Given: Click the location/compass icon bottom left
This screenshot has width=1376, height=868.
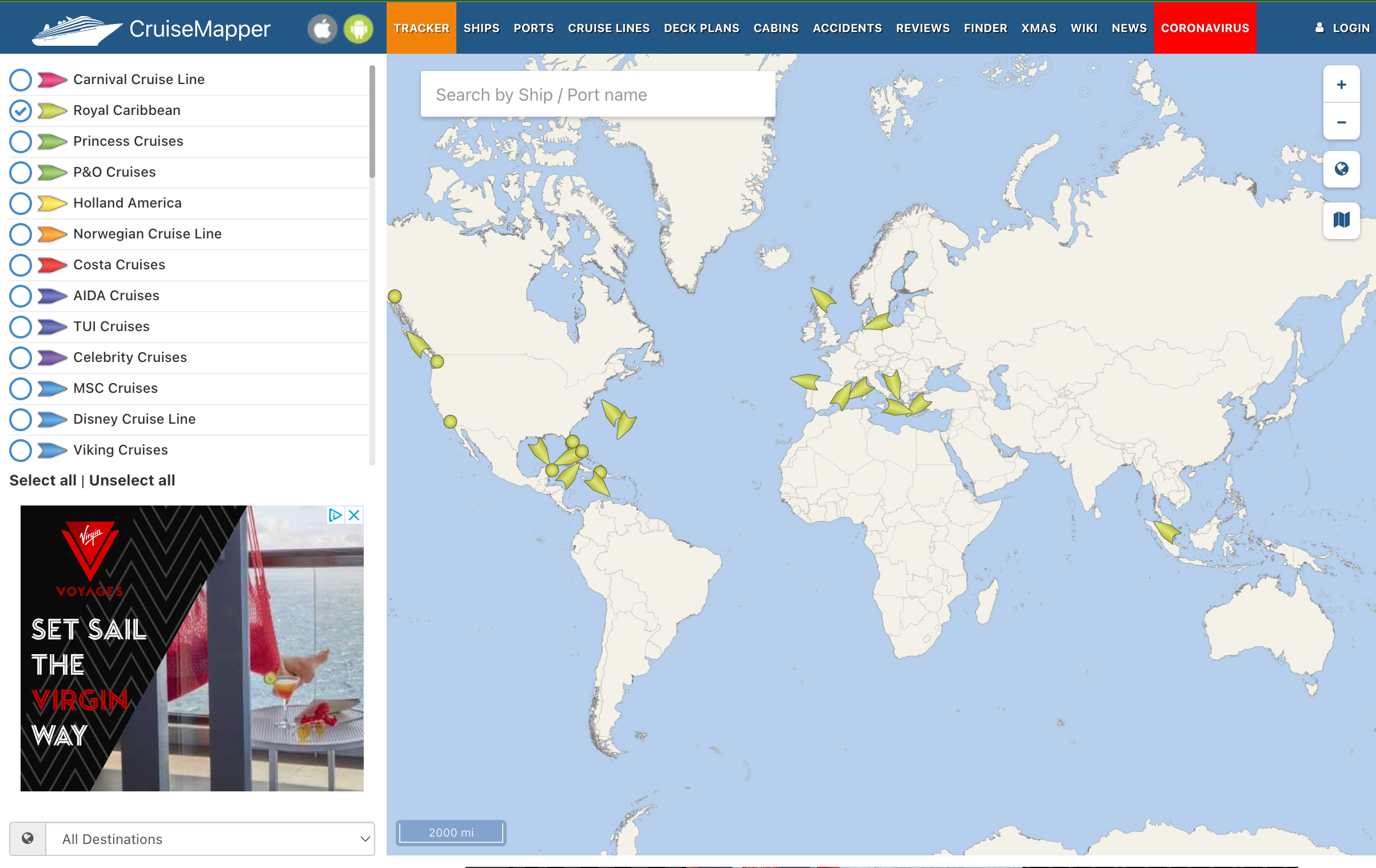Looking at the screenshot, I should pyautogui.click(x=27, y=839).
